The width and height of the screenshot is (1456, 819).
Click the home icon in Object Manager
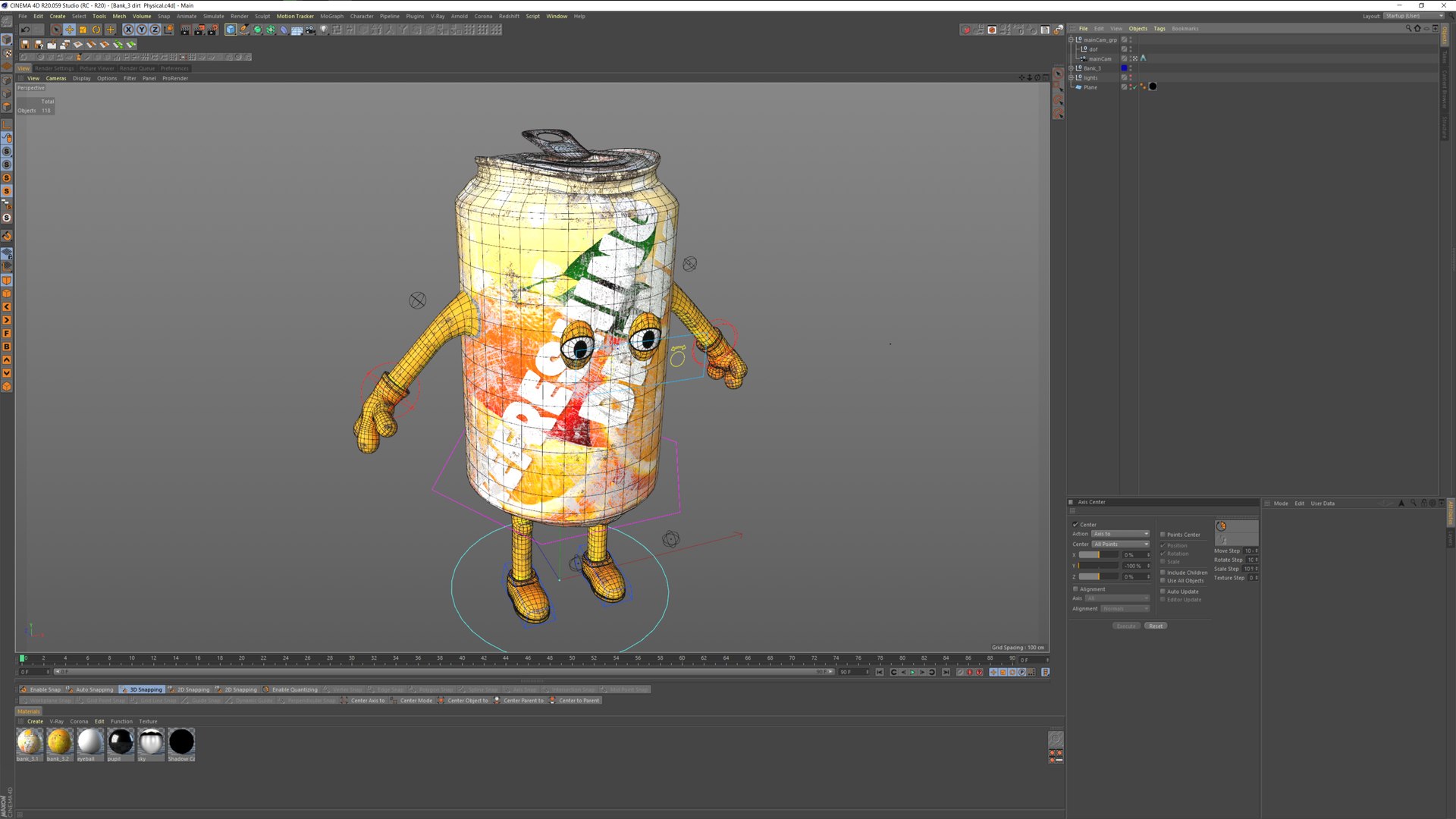point(1417,29)
